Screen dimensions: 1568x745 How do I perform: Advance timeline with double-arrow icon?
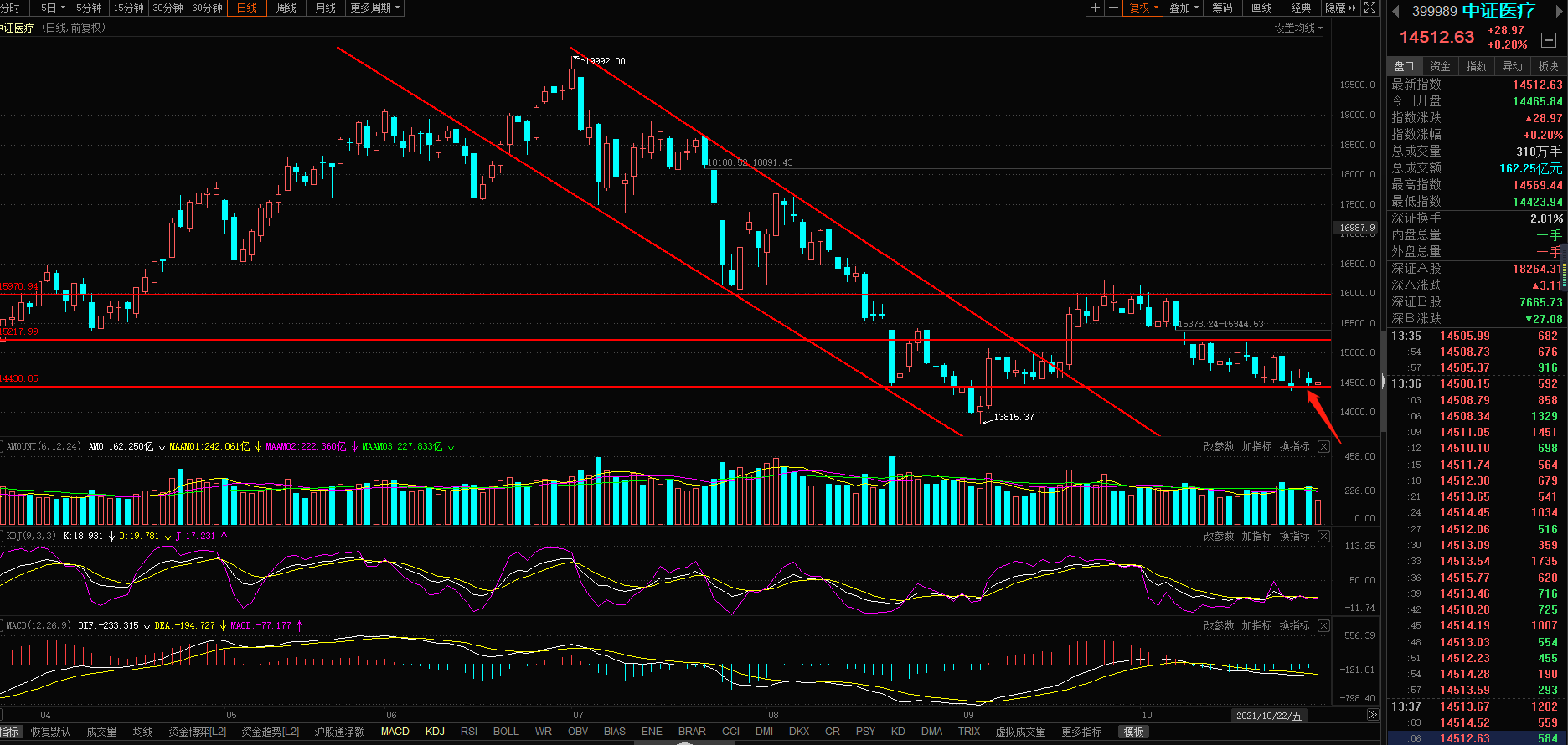pyautogui.click(x=1372, y=715)
